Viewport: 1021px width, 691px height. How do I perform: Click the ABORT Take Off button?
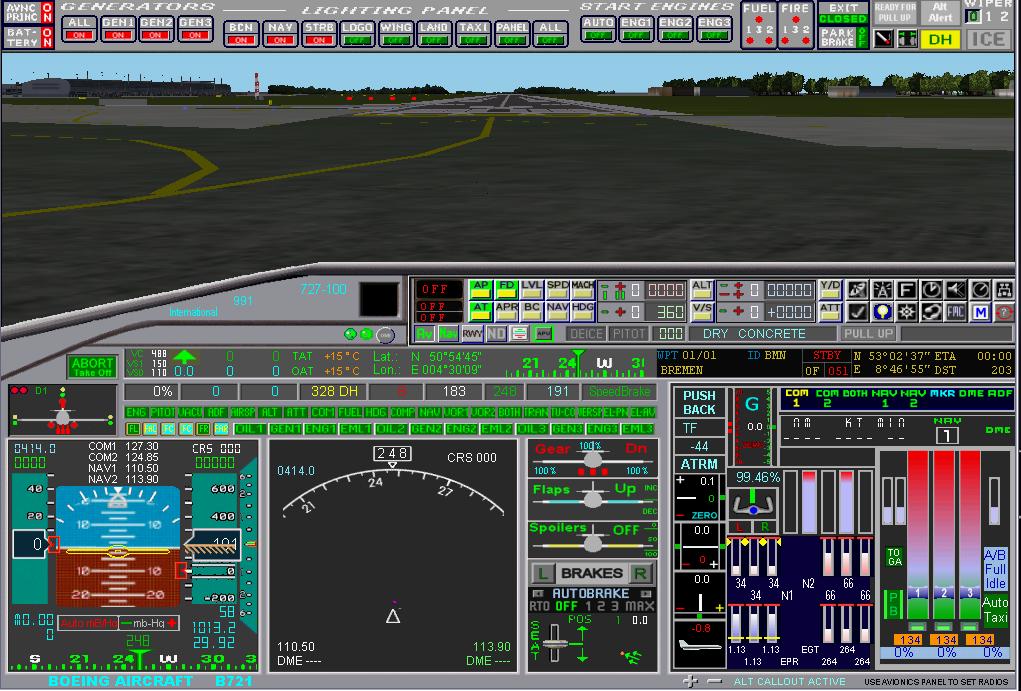pos(92,367)
